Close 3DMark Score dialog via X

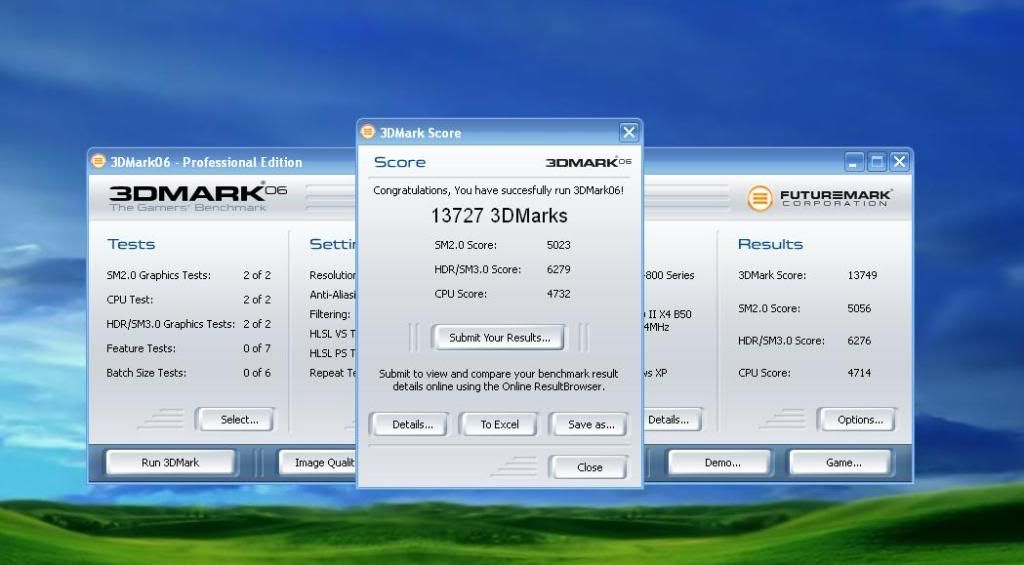click(x=629, y=133)
